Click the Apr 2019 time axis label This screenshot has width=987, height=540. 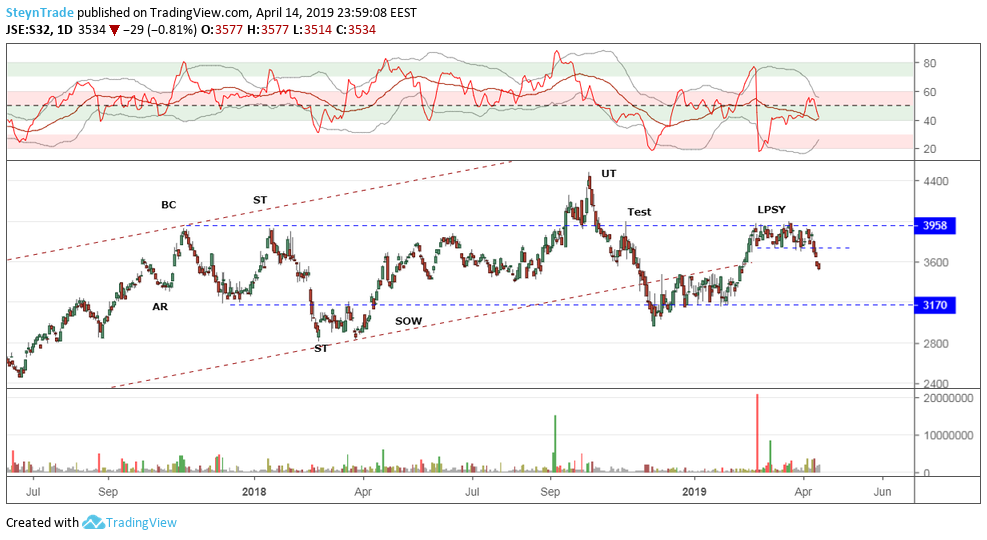point(803,492)
